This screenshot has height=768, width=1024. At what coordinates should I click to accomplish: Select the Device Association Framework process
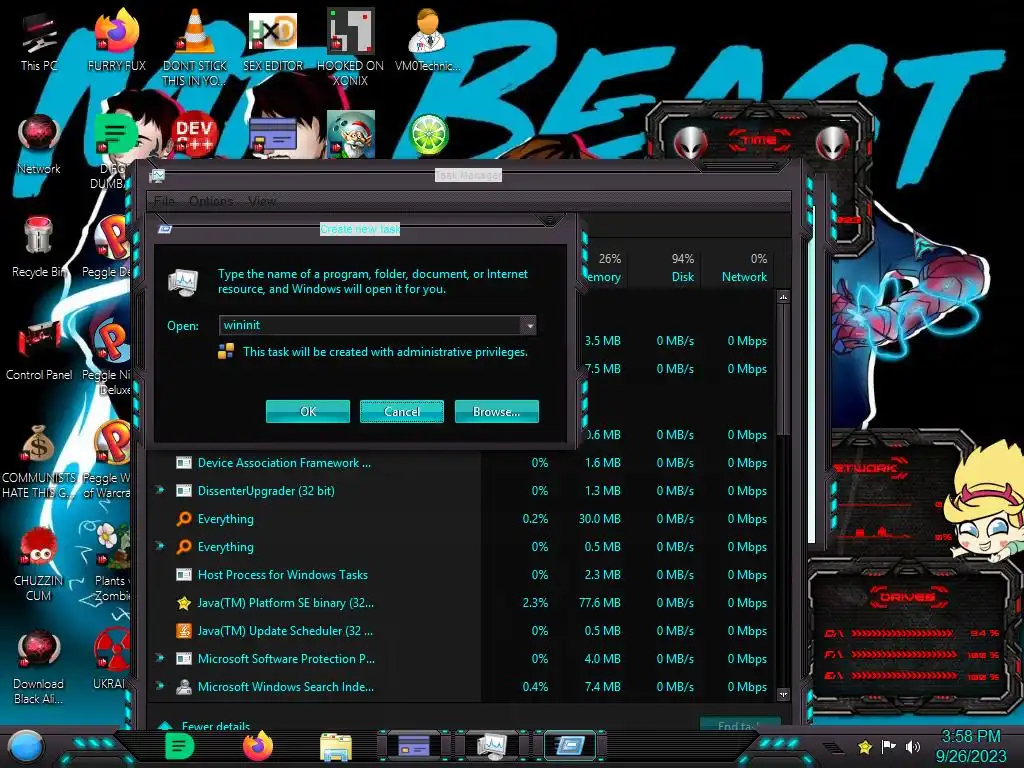tap(462, 462)
